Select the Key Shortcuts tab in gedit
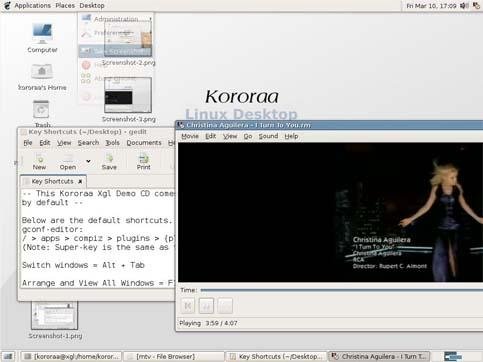 (x=52, y=181)
